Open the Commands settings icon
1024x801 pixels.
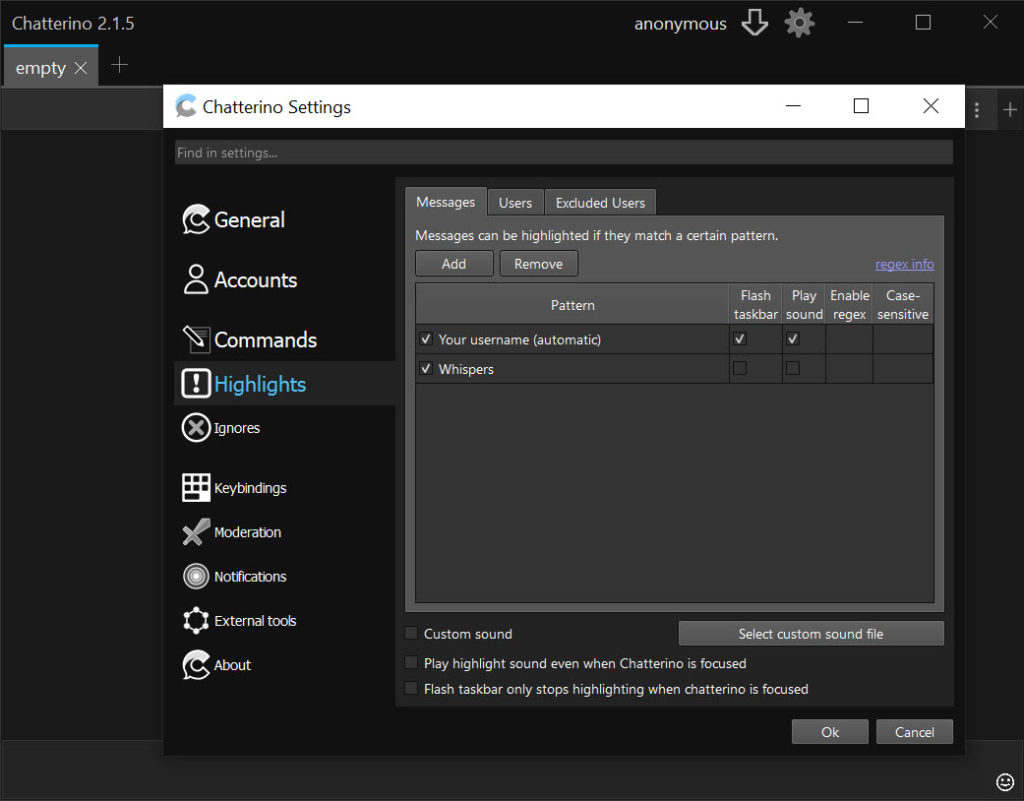click(196, 340)
